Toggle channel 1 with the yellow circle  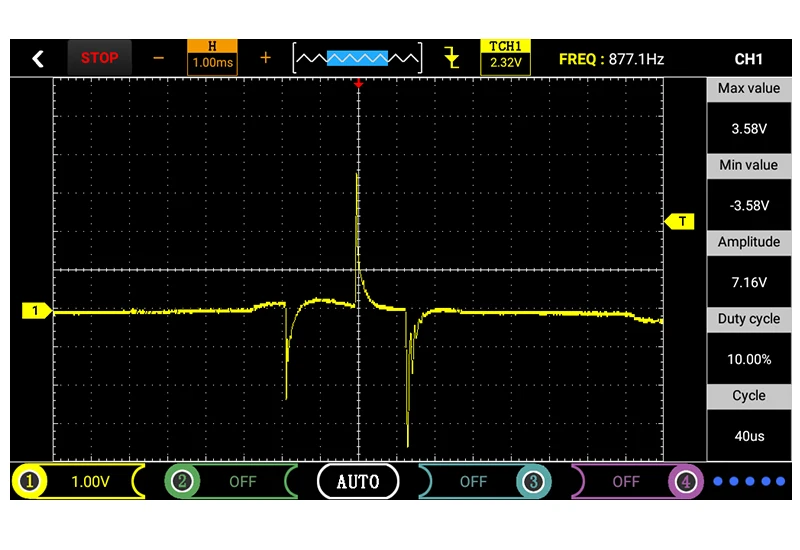click(30, 481)
